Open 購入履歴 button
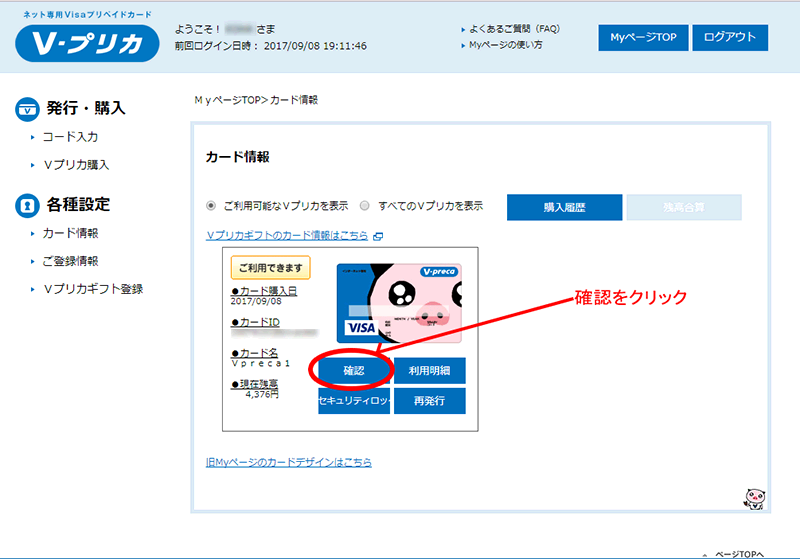This screenshot has width=800, height=559. (x=564, y=207)
